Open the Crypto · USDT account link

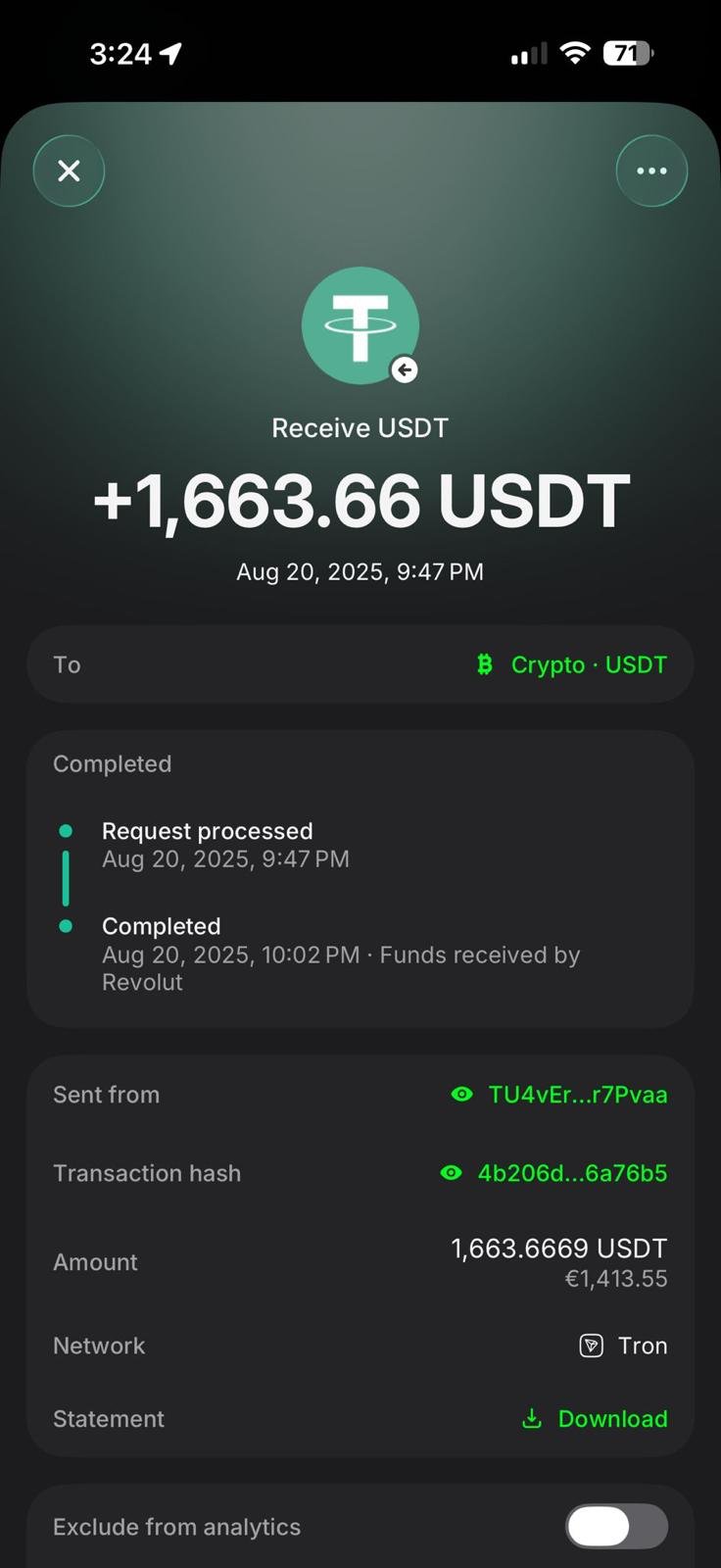[588, 664]
